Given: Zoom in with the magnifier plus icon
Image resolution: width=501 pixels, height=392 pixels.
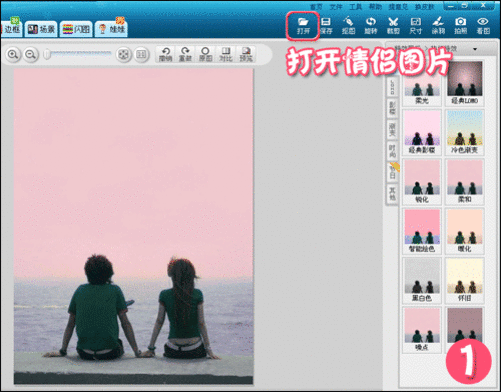Looking at the screenshot, I should pyautogui.click(x=13, y=54).
